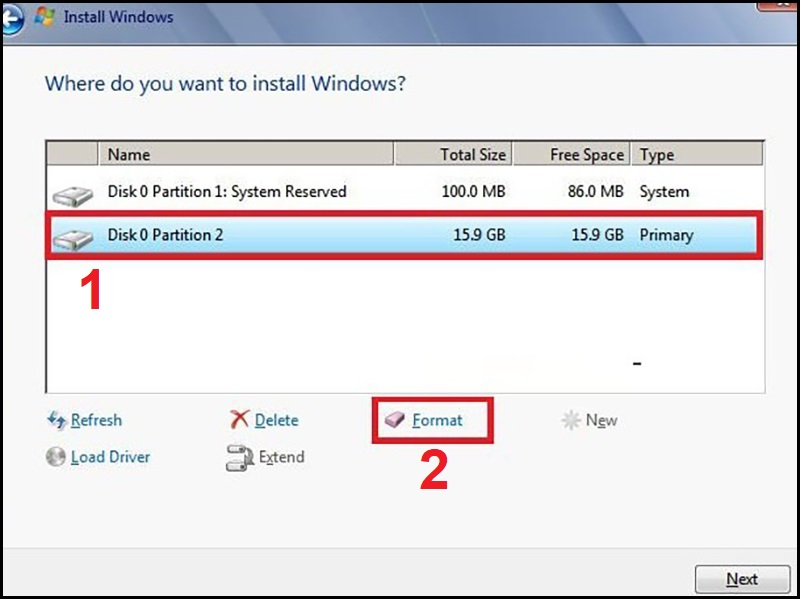Click the Type column header
Viewport: 800px width, 599px height.
(x=697, y=154)
